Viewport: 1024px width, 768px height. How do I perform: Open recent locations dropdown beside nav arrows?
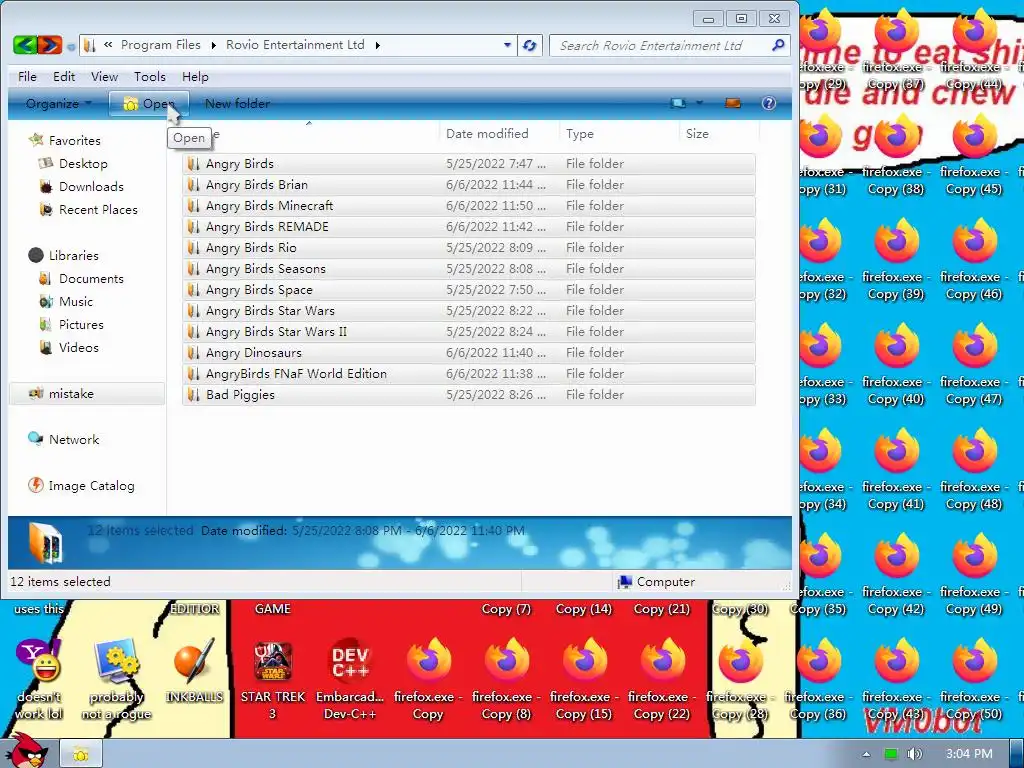[x=71, y=46]
